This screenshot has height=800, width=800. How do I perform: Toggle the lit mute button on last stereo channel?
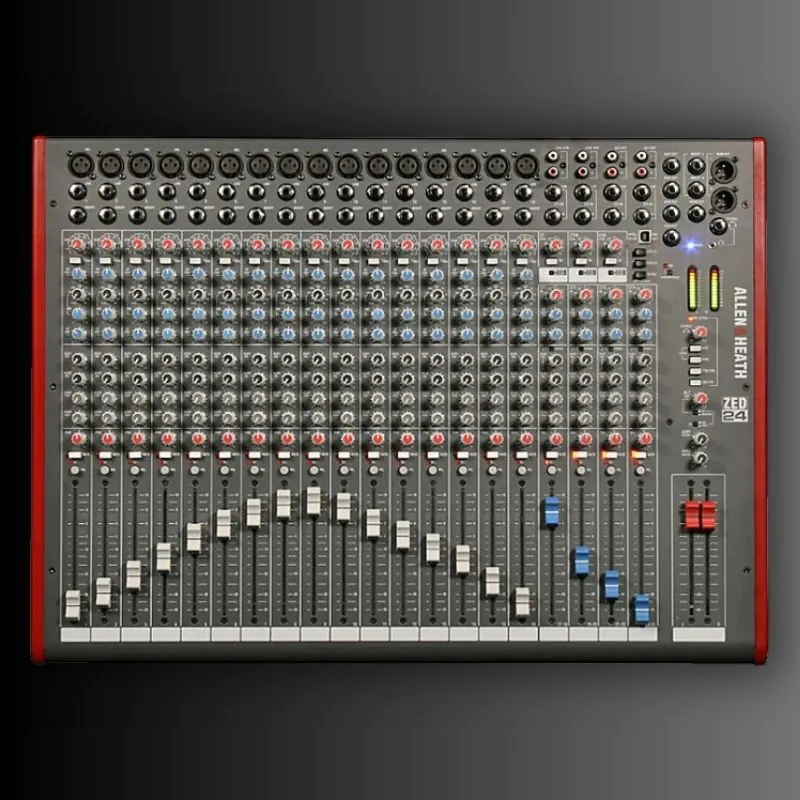pyautogui.click(x=637, y=457)
